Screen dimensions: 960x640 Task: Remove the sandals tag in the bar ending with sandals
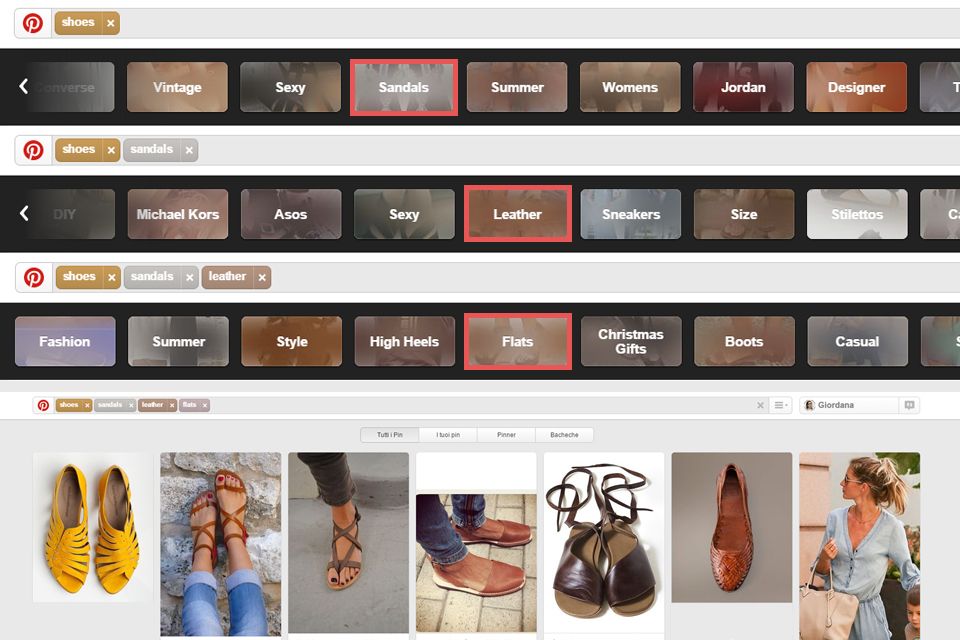(x=189, y=150)
